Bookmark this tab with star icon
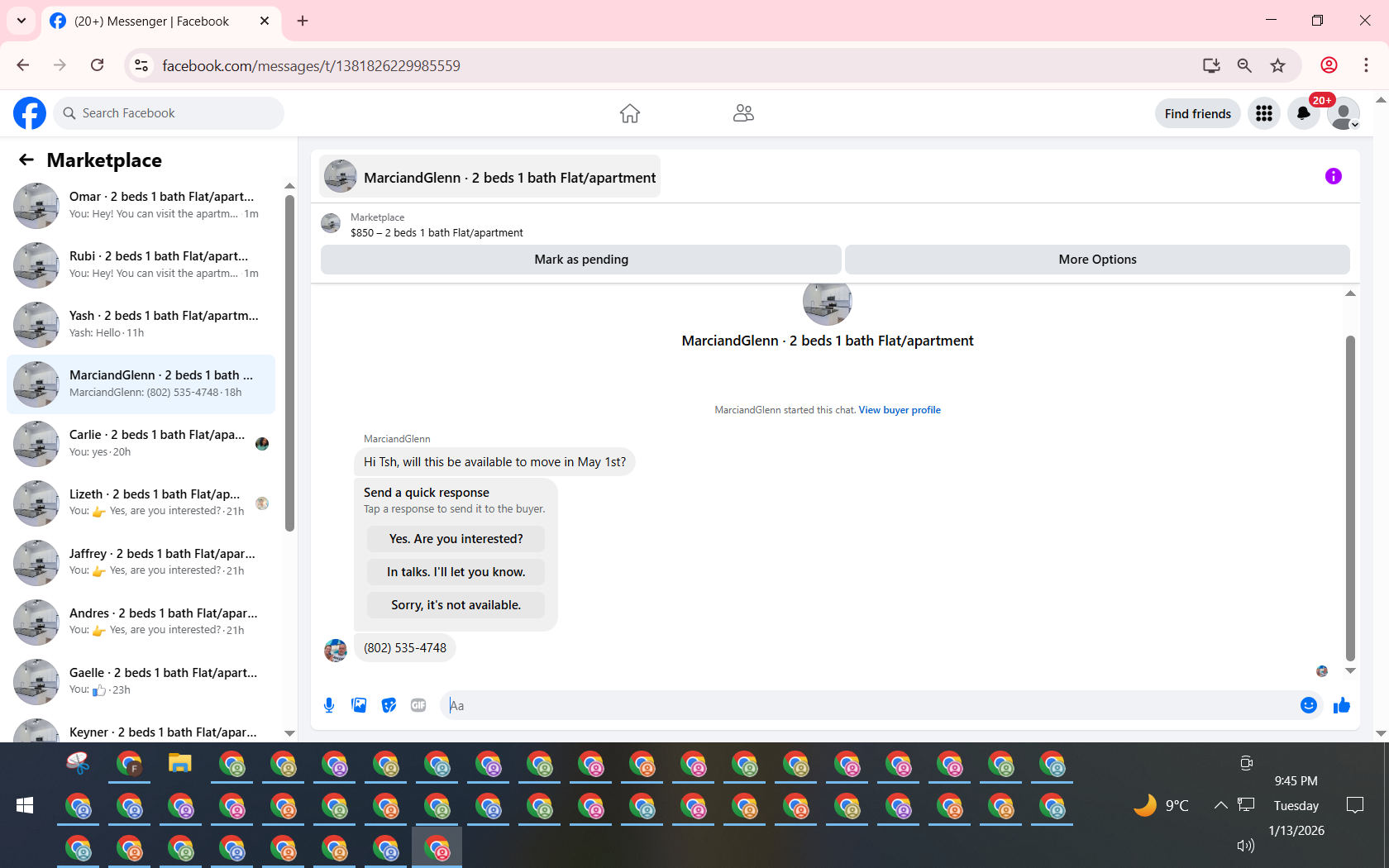The width and height of the screenshot is (1389, 868). click(1278, 65)
